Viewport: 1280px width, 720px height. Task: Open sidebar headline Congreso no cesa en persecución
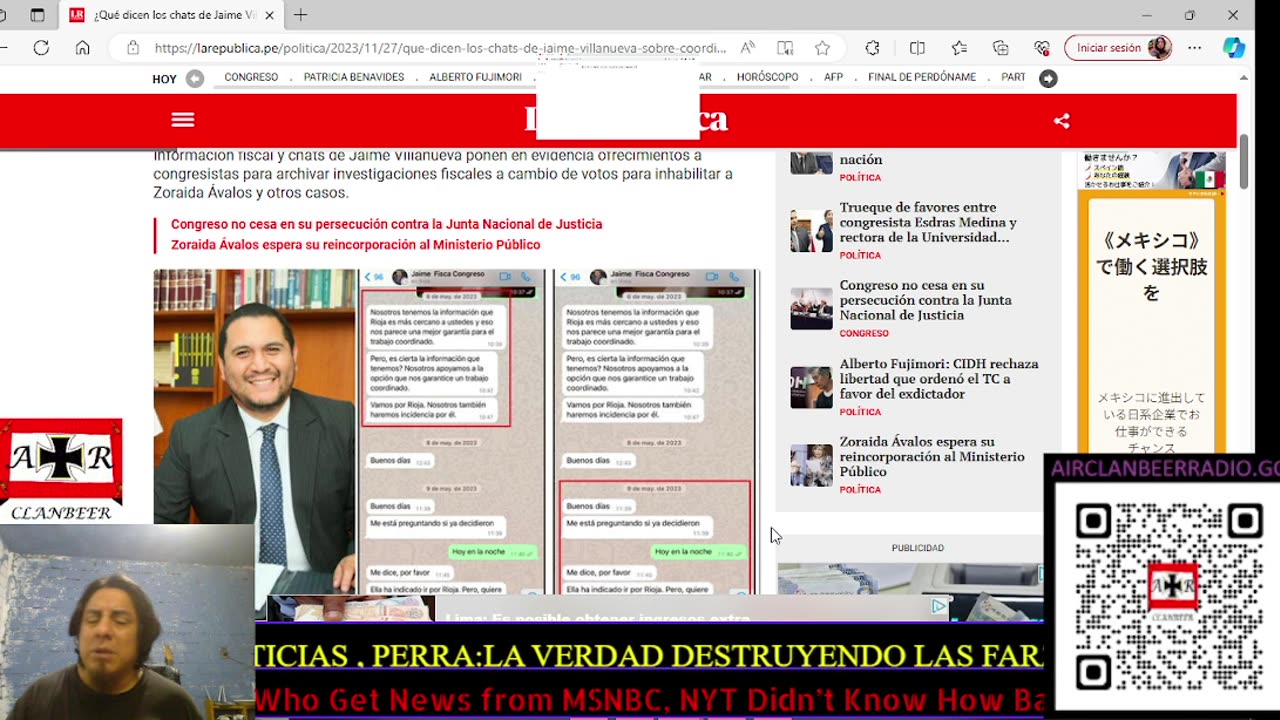click(x=926, y=300)
